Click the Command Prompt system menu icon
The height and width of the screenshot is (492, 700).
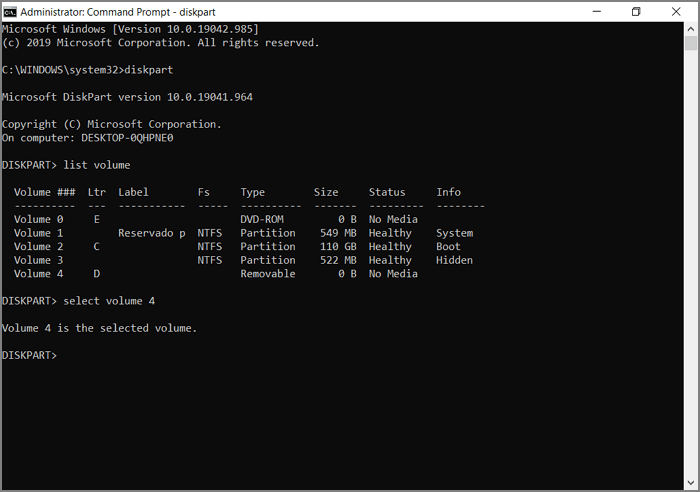pos(10,12)
